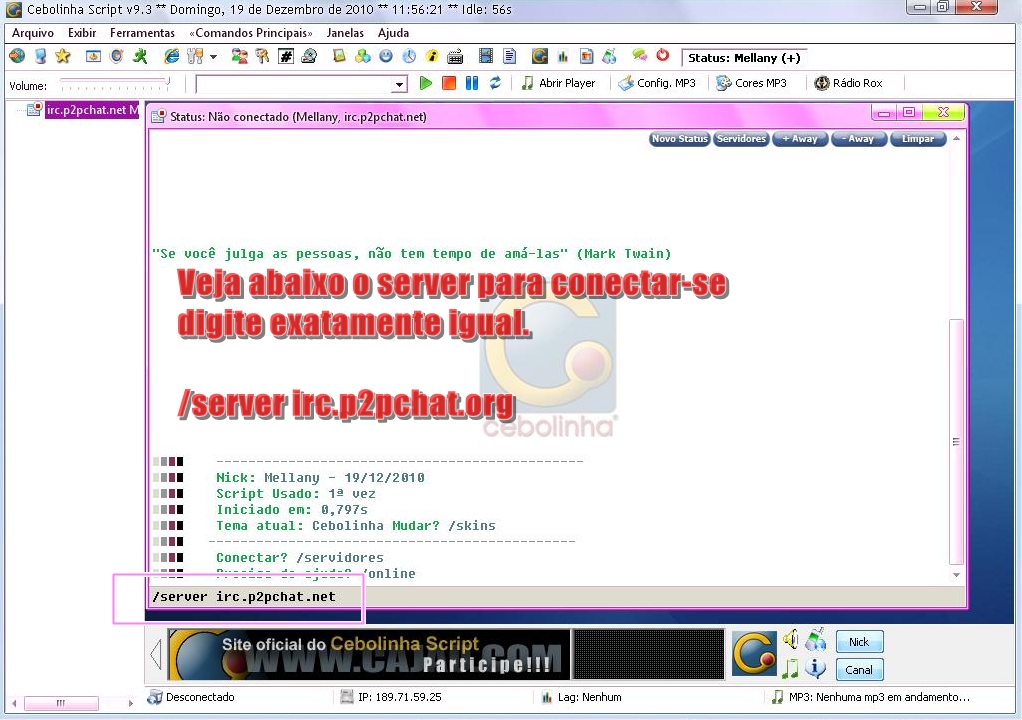The width and height of the screenshot is (1022, 720).
Task: Play the MP3 with green play button
Action: click(426, 83)
